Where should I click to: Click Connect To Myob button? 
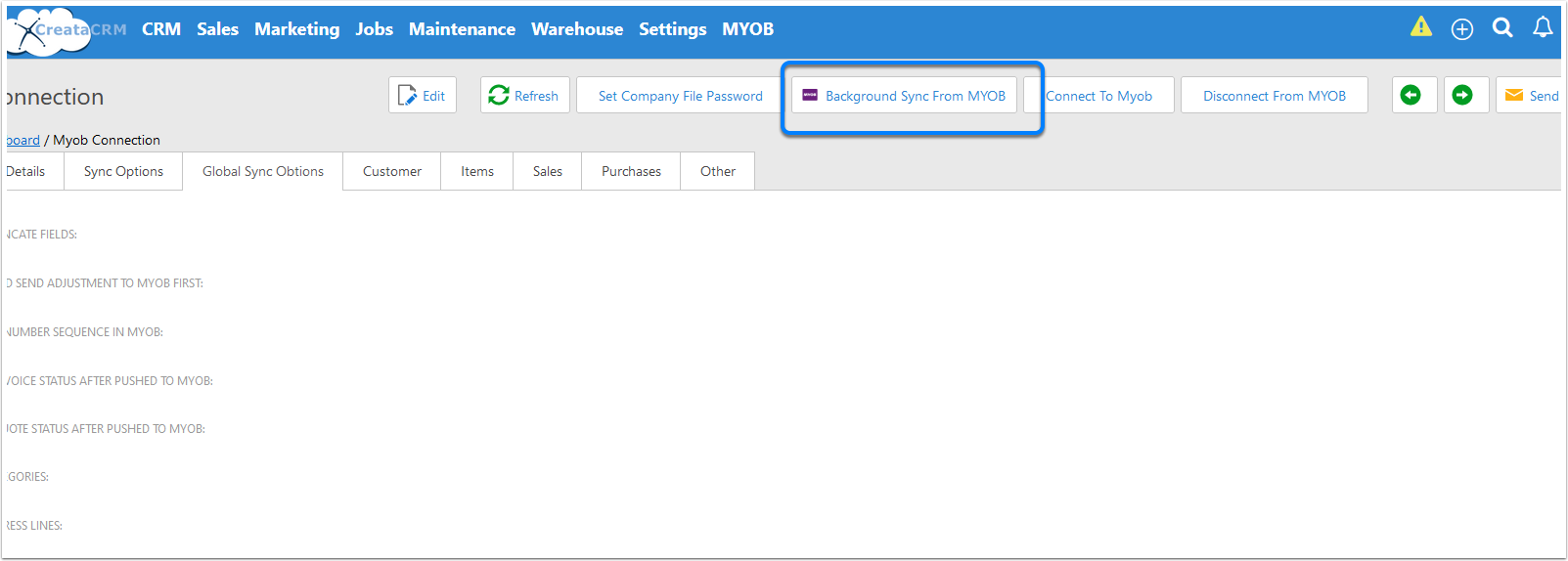pos(1098,95)
